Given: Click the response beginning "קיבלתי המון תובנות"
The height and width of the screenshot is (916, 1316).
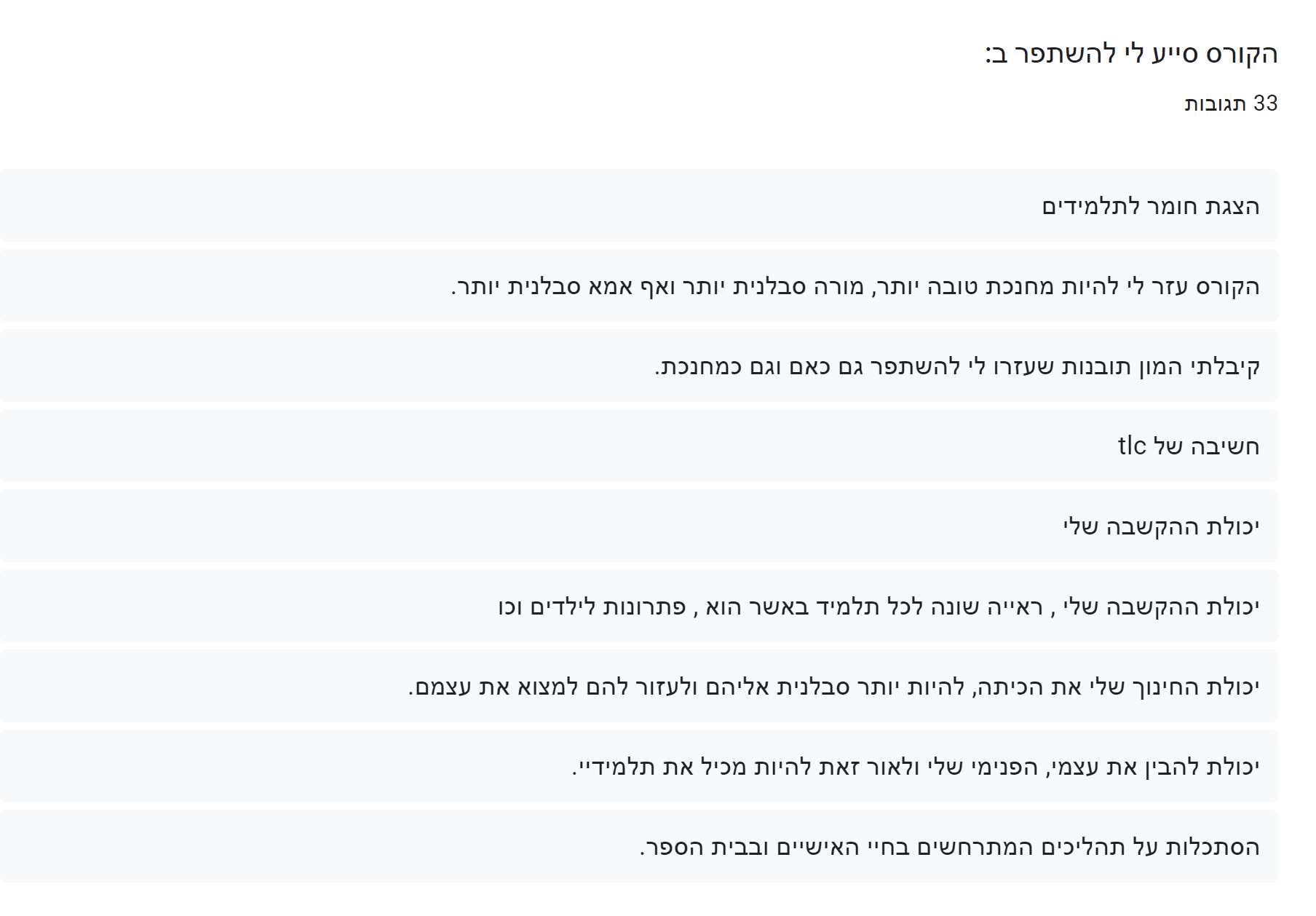Looking at the screenshot, I should pos(956,367).
